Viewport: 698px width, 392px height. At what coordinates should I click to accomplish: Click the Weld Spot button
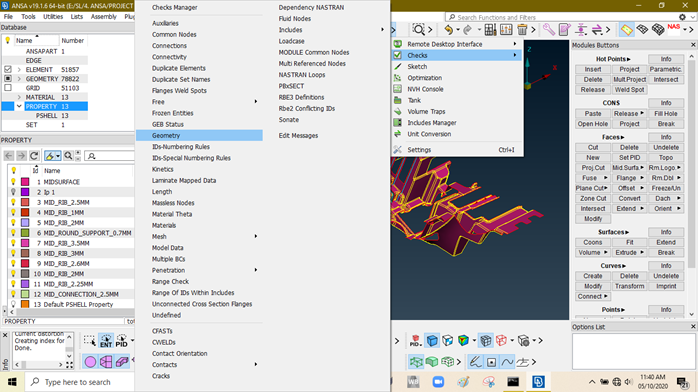[629, 89]
